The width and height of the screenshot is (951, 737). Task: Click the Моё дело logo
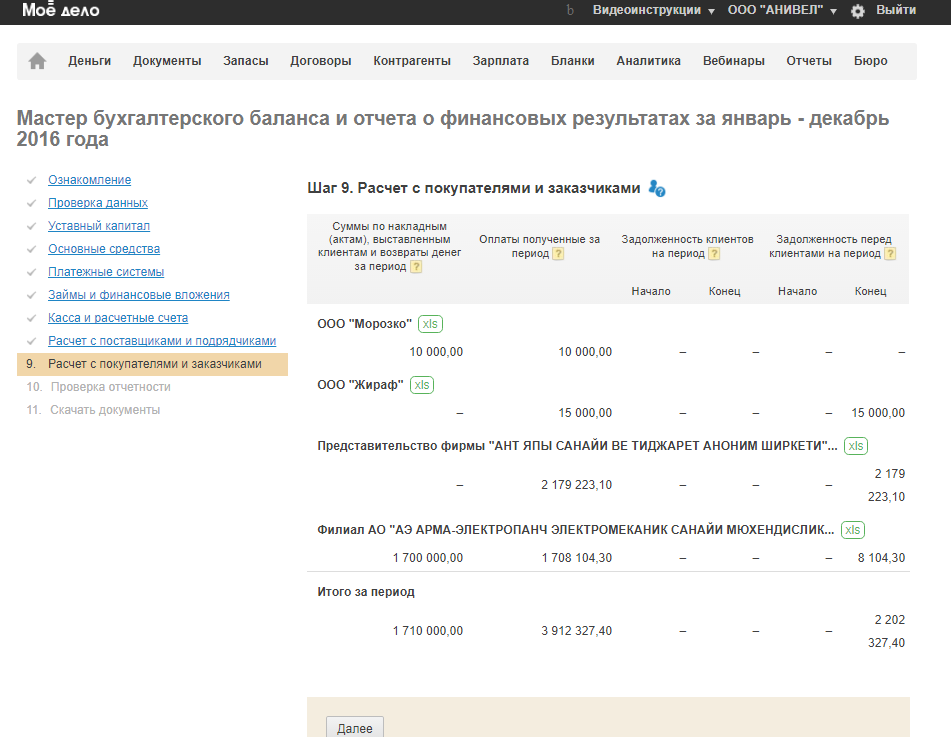click(x=60, y=11)
